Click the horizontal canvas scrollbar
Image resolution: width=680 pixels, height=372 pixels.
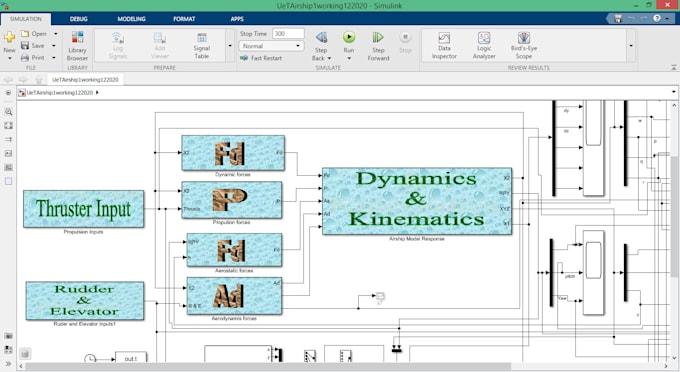coord(268,367)
